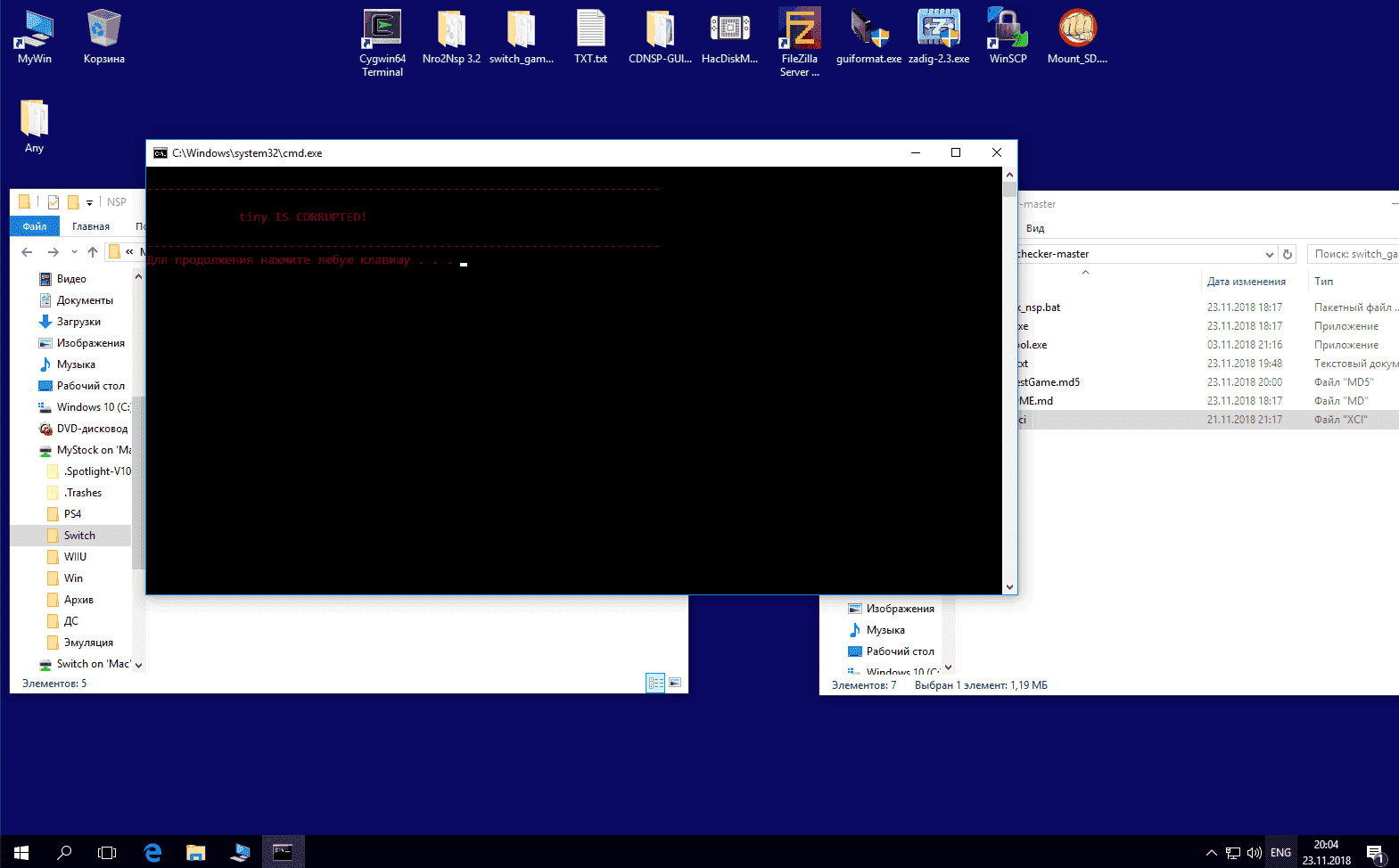The height and width of the screenshot is (868, 1399).
Task: Sort files by Дата изменения column
Action: click(x=1246, y=282)
